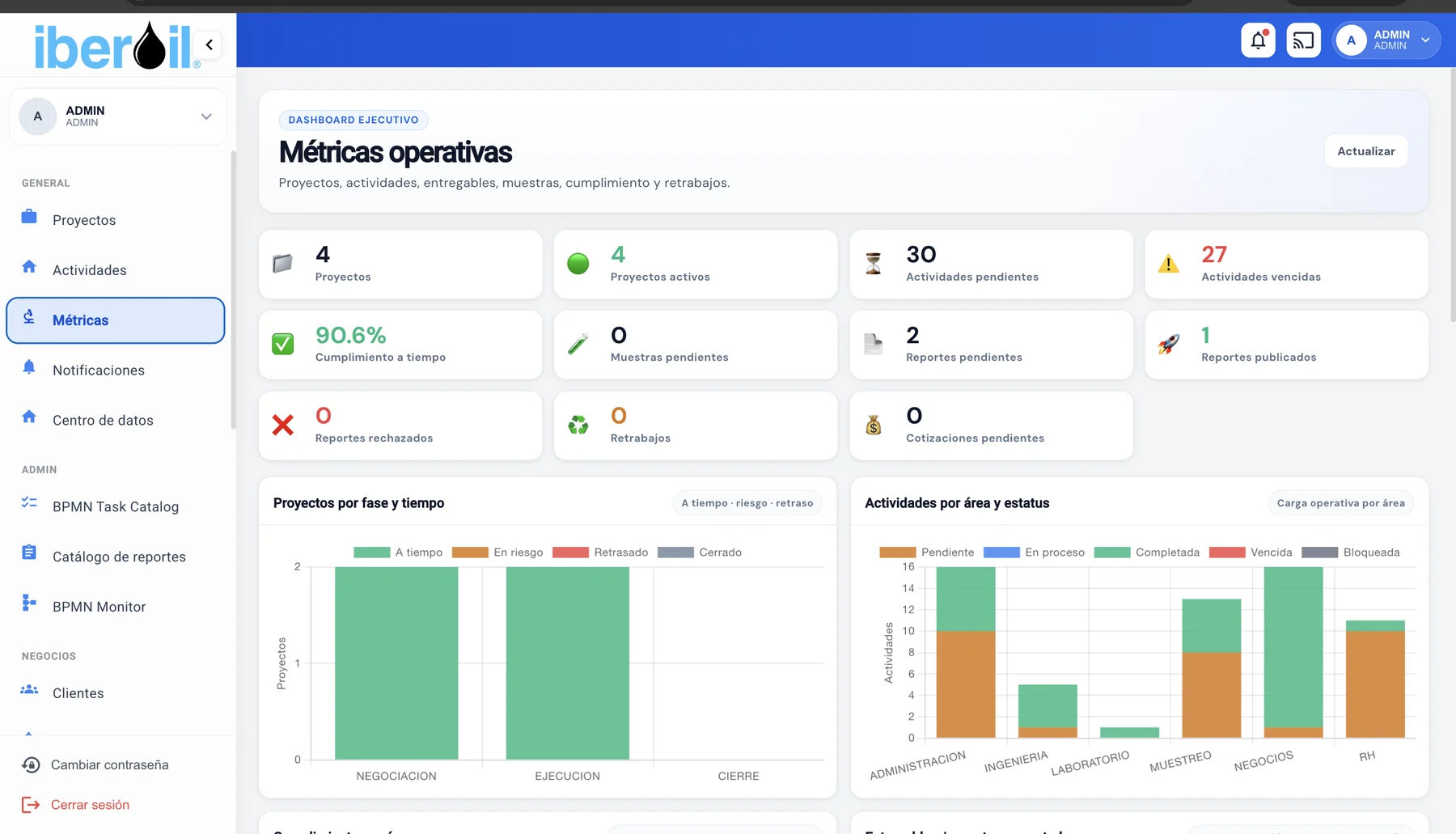The width and height of the screenshot is (1456, 834).
Task: Click the cast screen icon in header
Action: pos(1303,40)
